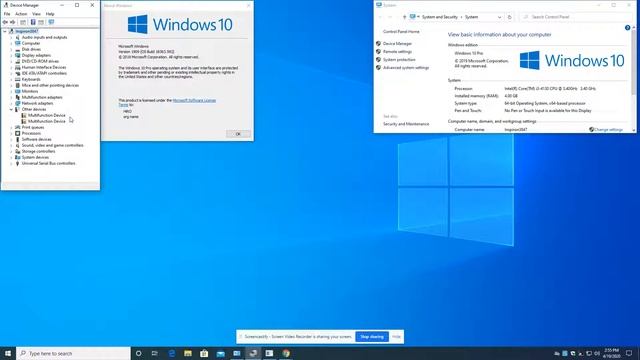Click the refresh icon in System window address bar
This screenshot has height=360, width=640.
[509, 17]
